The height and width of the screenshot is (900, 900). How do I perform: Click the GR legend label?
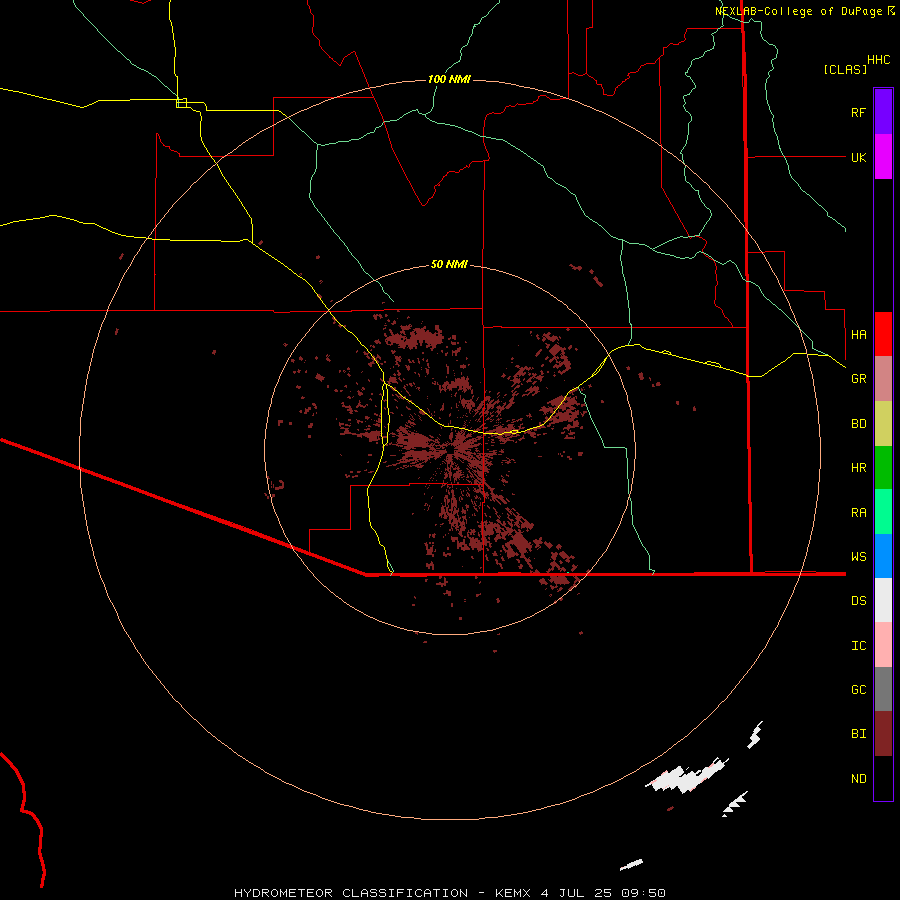pyautogui.click(x=858, y=379)
